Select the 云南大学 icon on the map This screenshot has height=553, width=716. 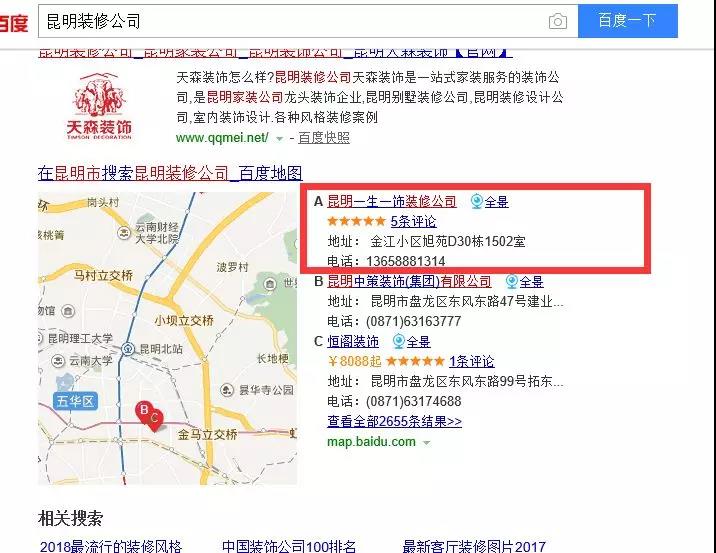coord(58,361)
